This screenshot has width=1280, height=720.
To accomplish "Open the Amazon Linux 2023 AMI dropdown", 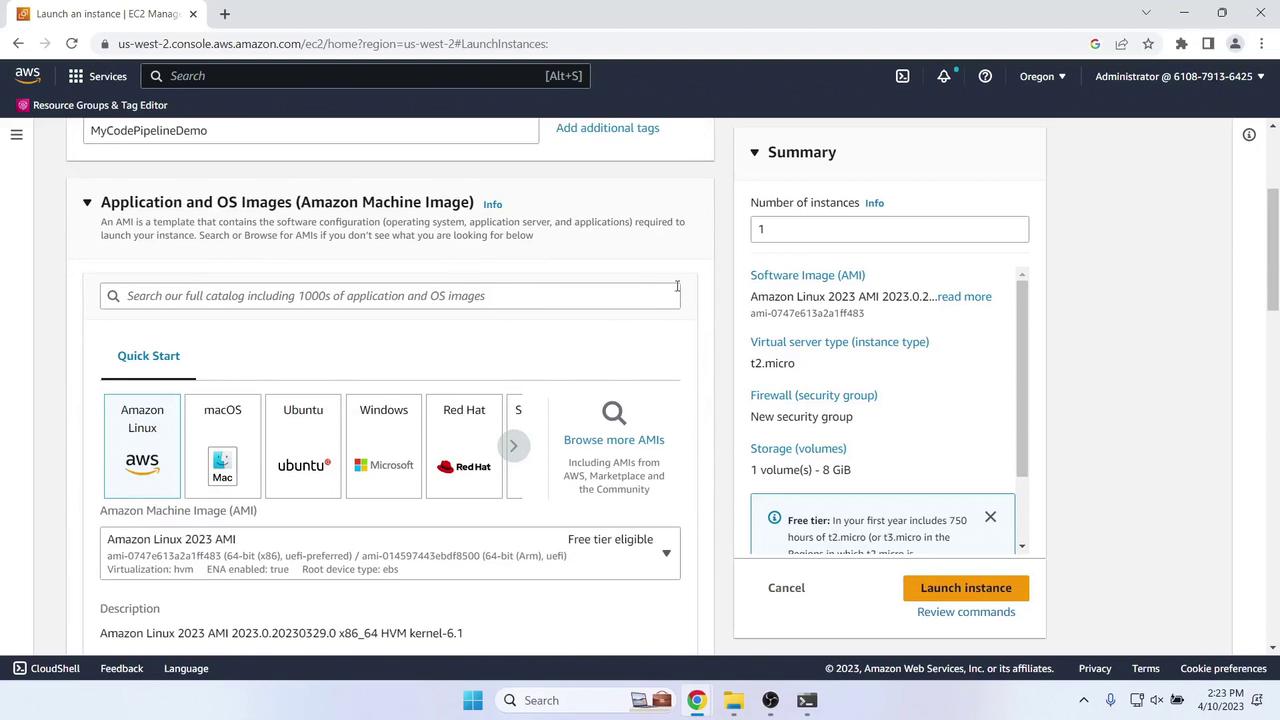I will click(390, 553).
